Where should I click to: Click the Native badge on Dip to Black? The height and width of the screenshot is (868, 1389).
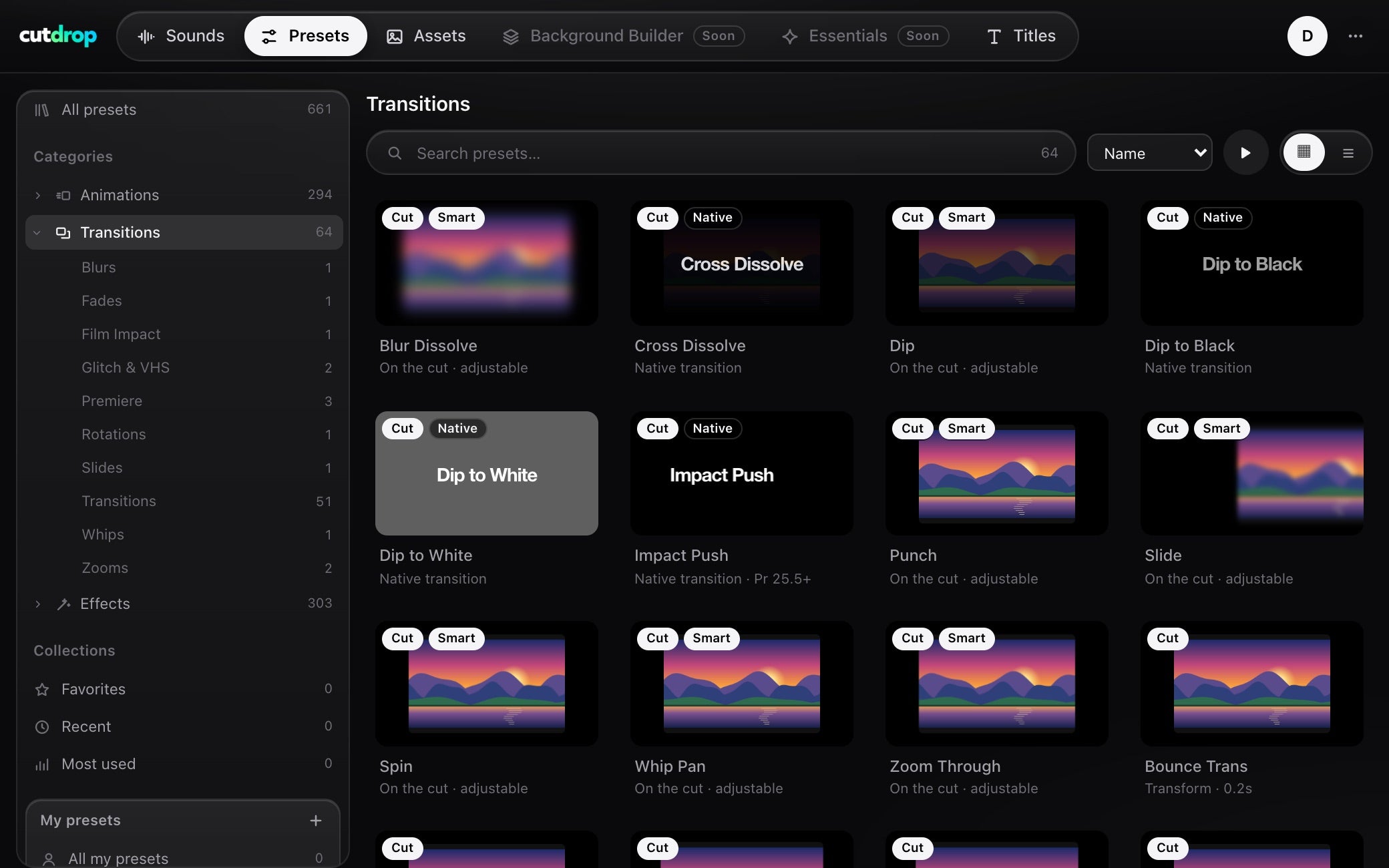(x=1223, y=218)
